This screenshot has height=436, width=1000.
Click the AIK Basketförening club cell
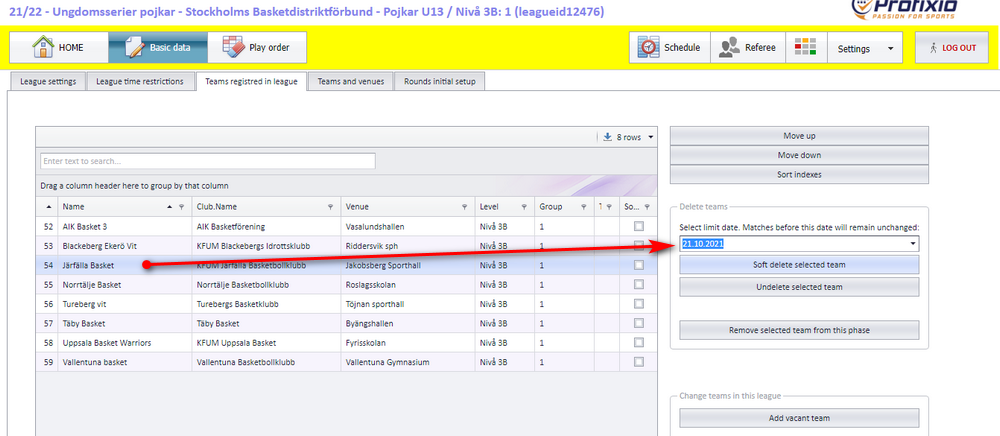(266, 226)
